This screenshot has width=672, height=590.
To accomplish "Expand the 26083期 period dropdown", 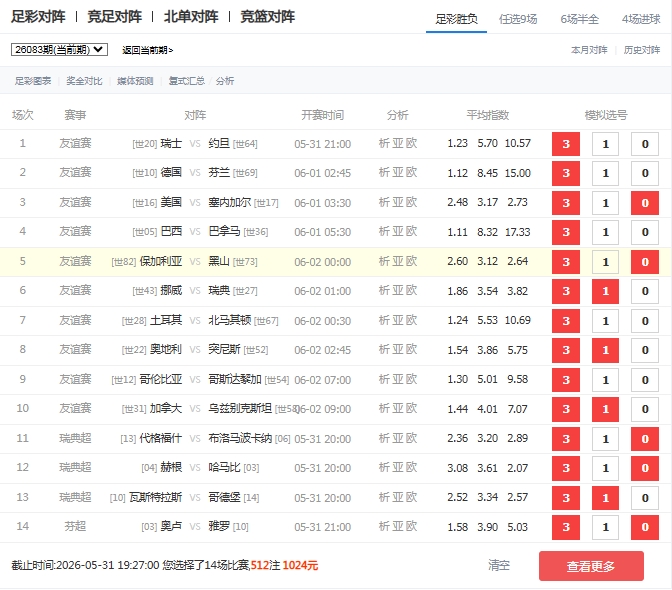I will 59,50.
